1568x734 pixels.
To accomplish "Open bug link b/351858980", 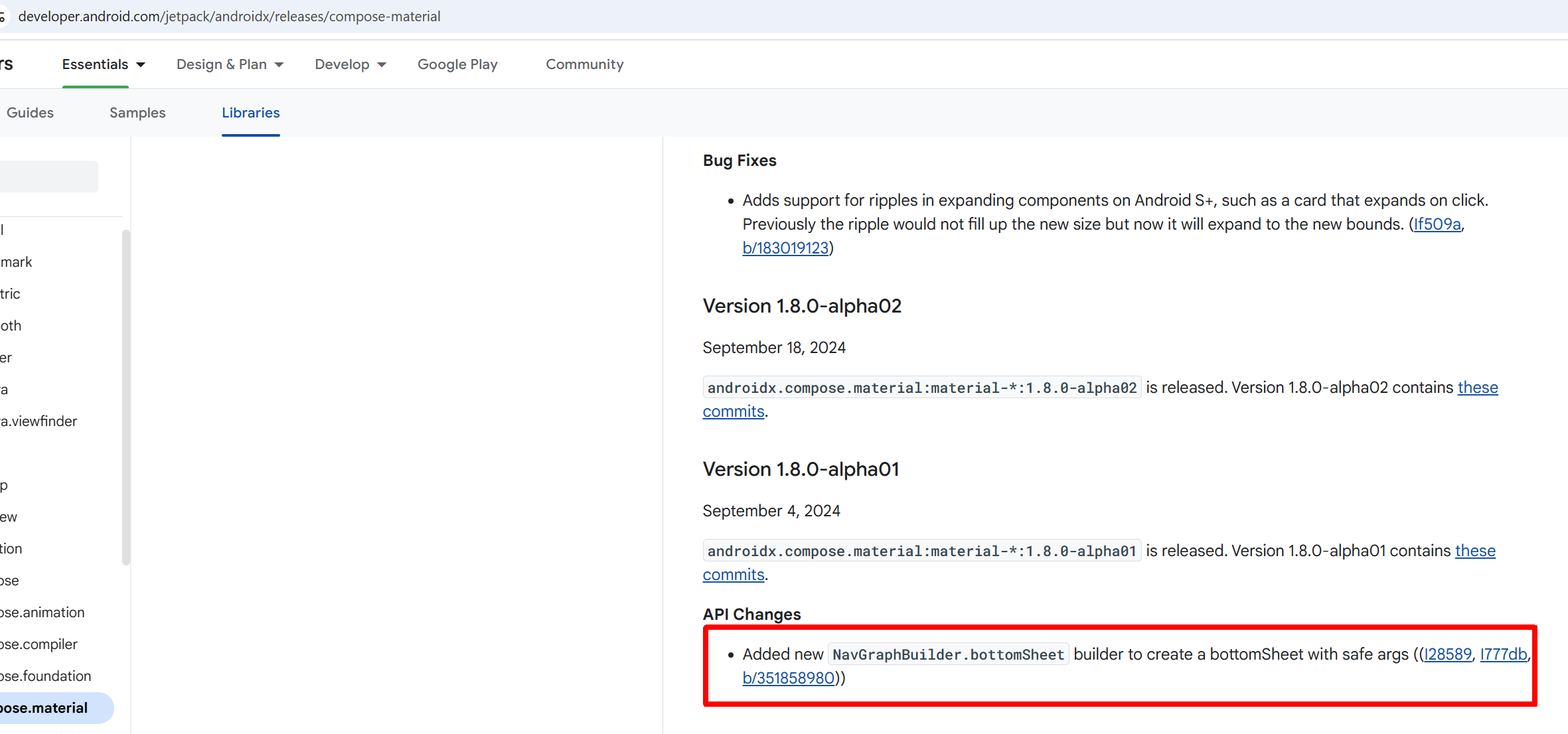I will (788, 678).
